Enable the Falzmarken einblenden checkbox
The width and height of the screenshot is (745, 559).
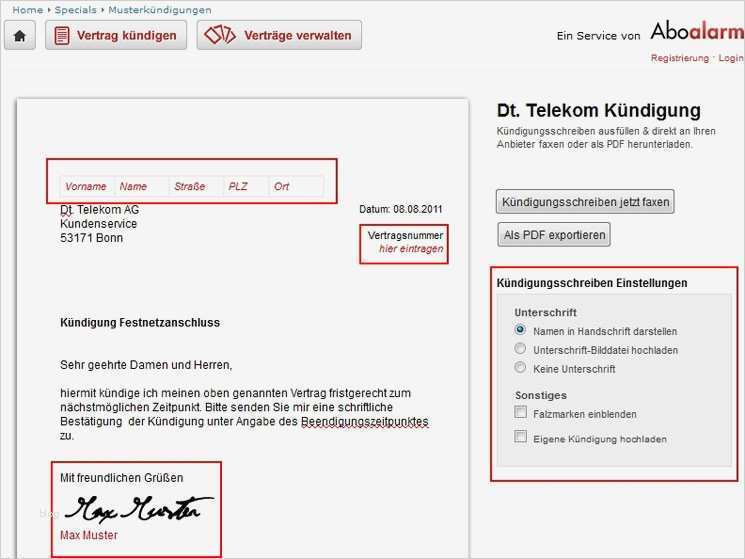(x=521, y=412)
